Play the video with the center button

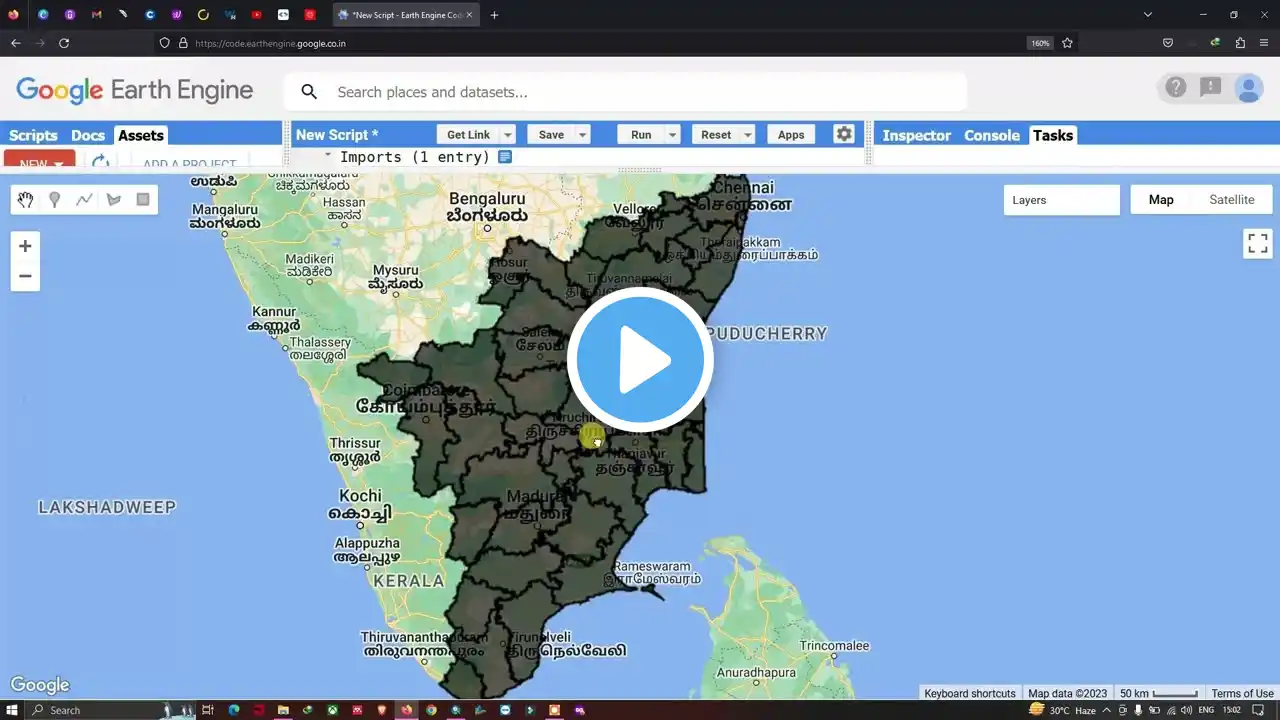coord(640,360)
